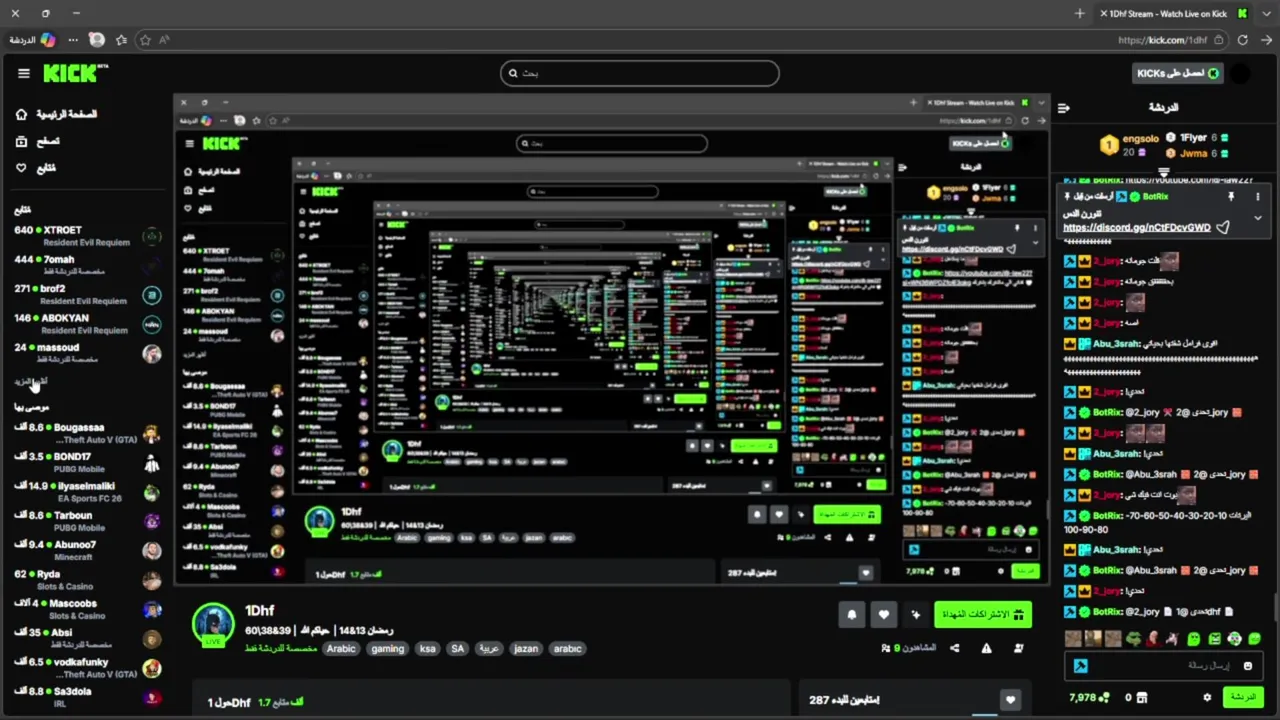Open the discord.gg link in pinned message
The width and height of the screenshot is (1280, 720).
coord(1137,227)
